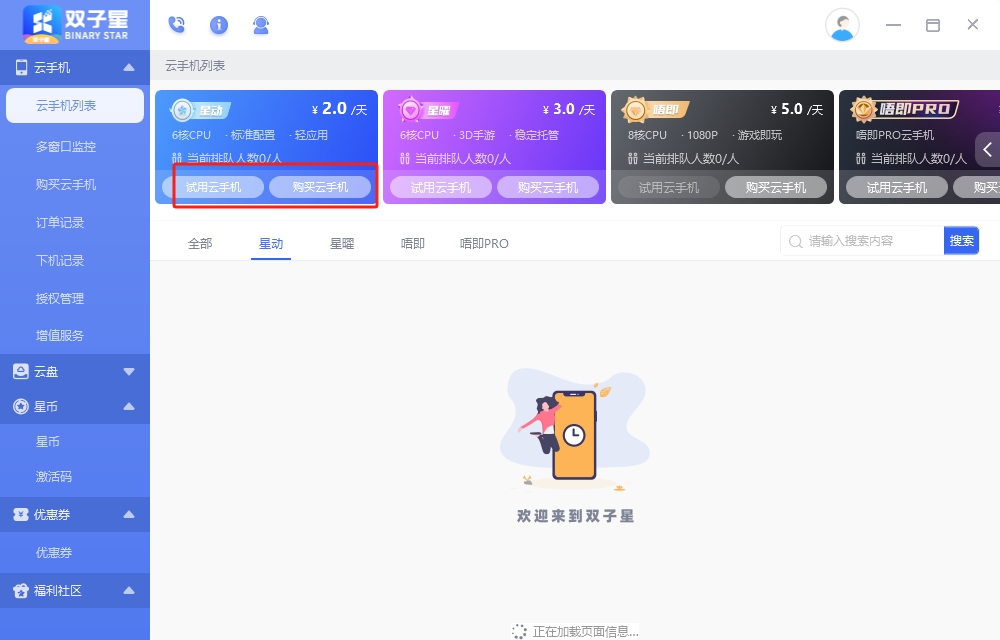Click the info icon at the top
Screen dimensions: 1000x640
tap(219, 25)
